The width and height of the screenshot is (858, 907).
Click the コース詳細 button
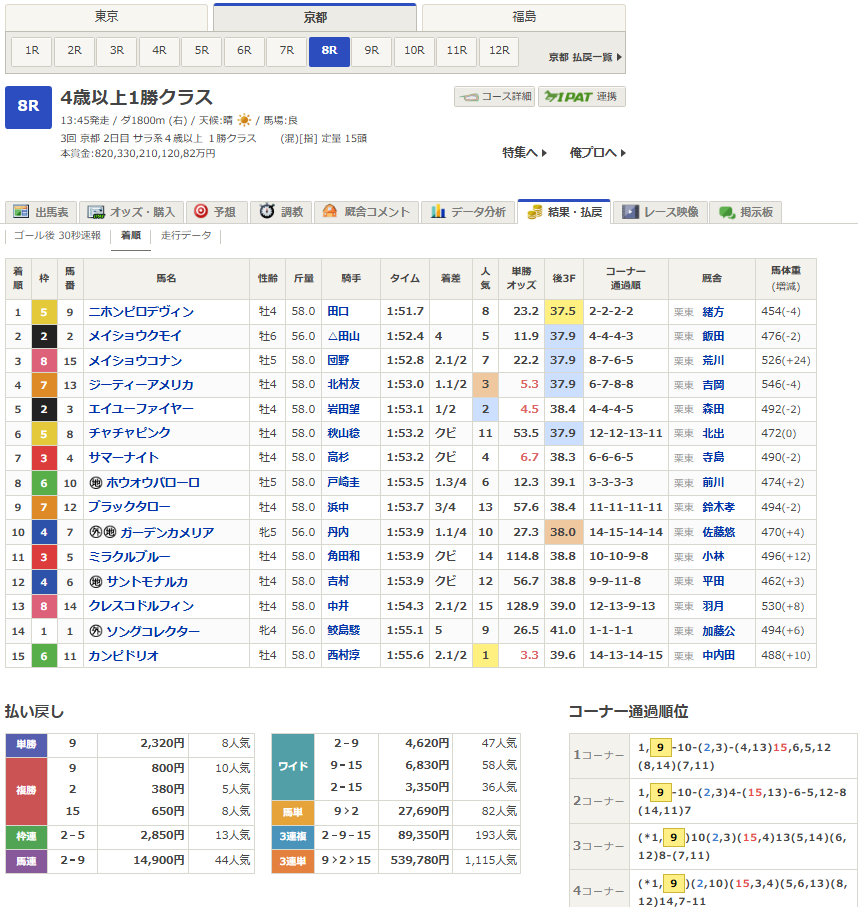494,97
